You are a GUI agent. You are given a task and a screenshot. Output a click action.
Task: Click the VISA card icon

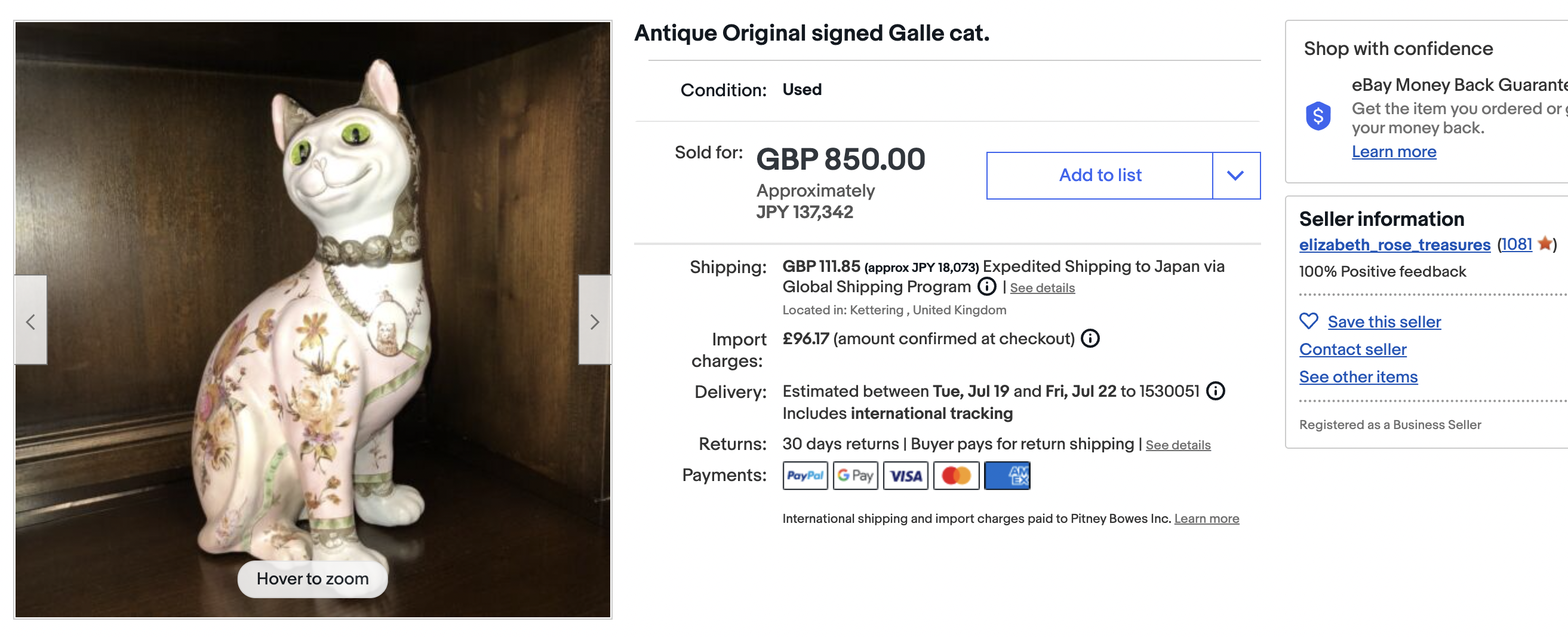coord(905,476)
